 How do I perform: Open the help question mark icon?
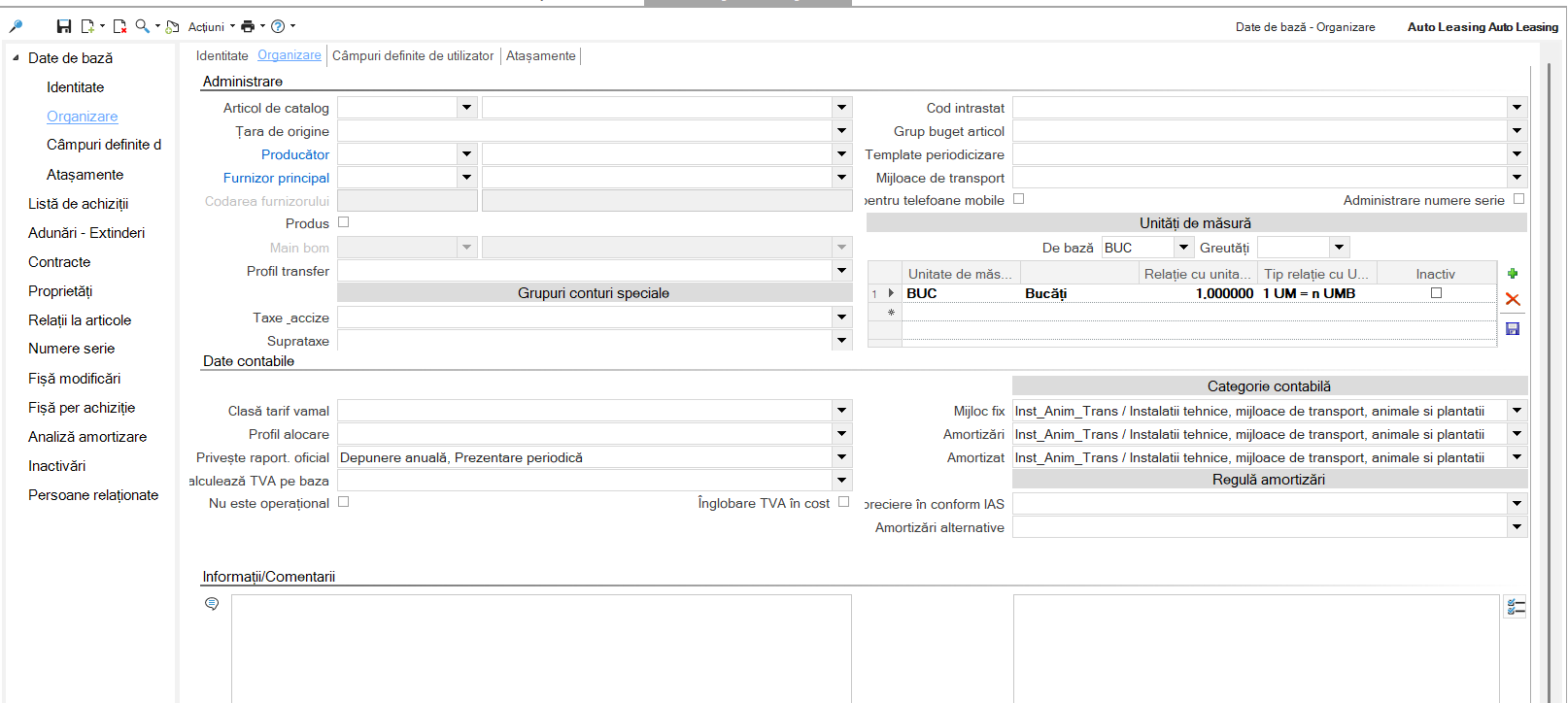click(x=278, y=26)
